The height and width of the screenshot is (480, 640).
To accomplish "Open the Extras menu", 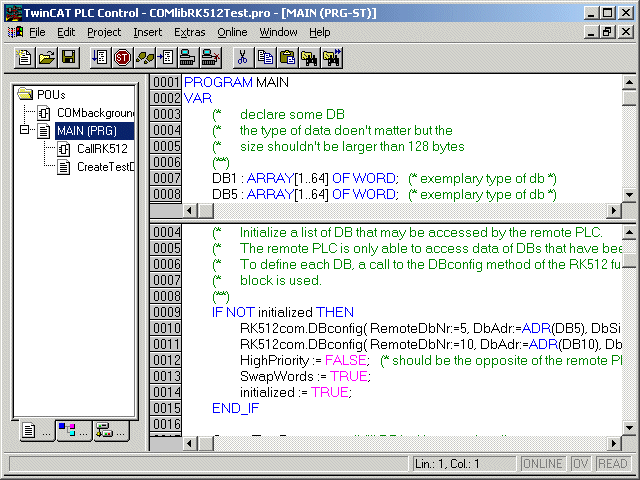I will point(189,32).
